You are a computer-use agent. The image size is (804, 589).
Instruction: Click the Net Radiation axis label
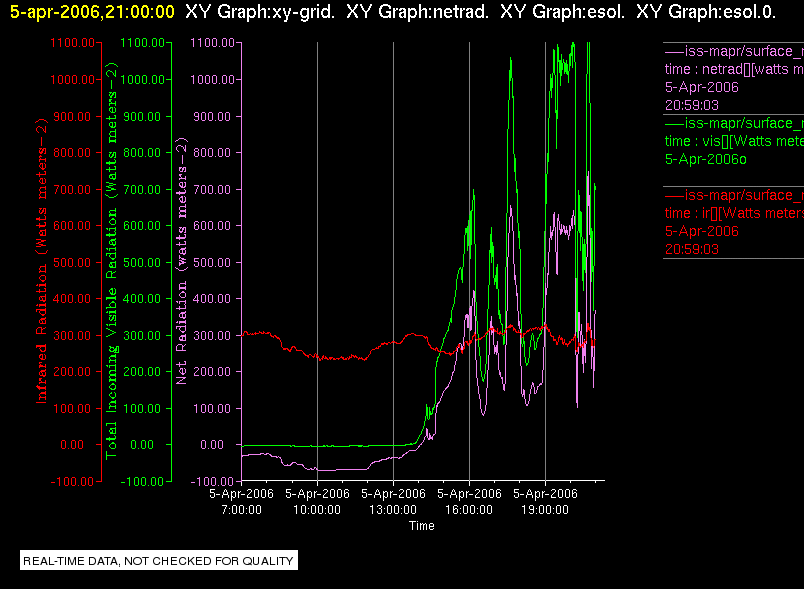tap(182, 261)
